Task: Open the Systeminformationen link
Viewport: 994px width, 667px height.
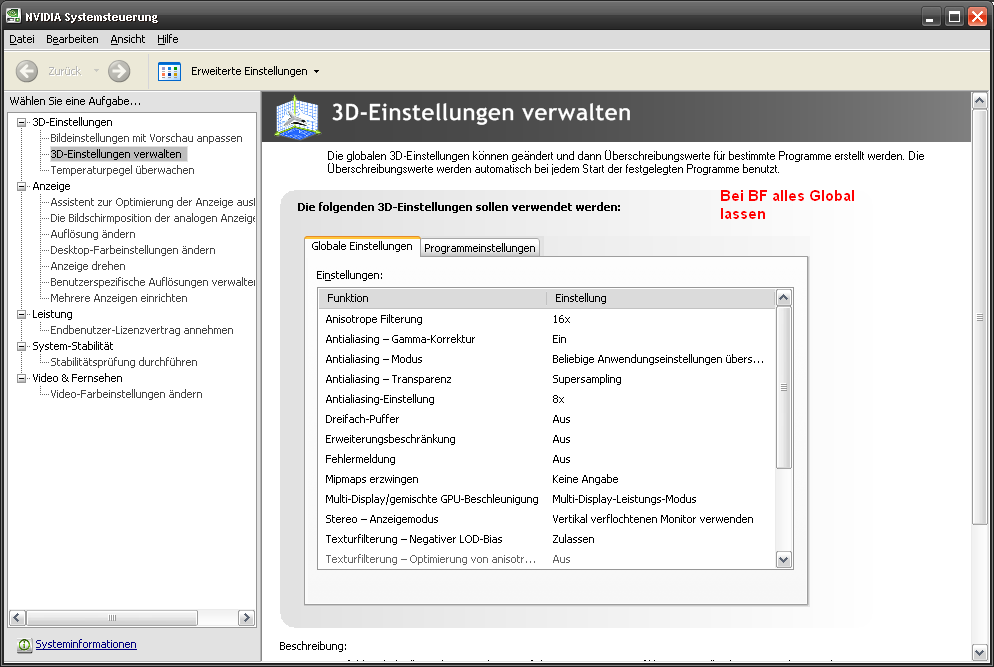Action: click(86, 644)
